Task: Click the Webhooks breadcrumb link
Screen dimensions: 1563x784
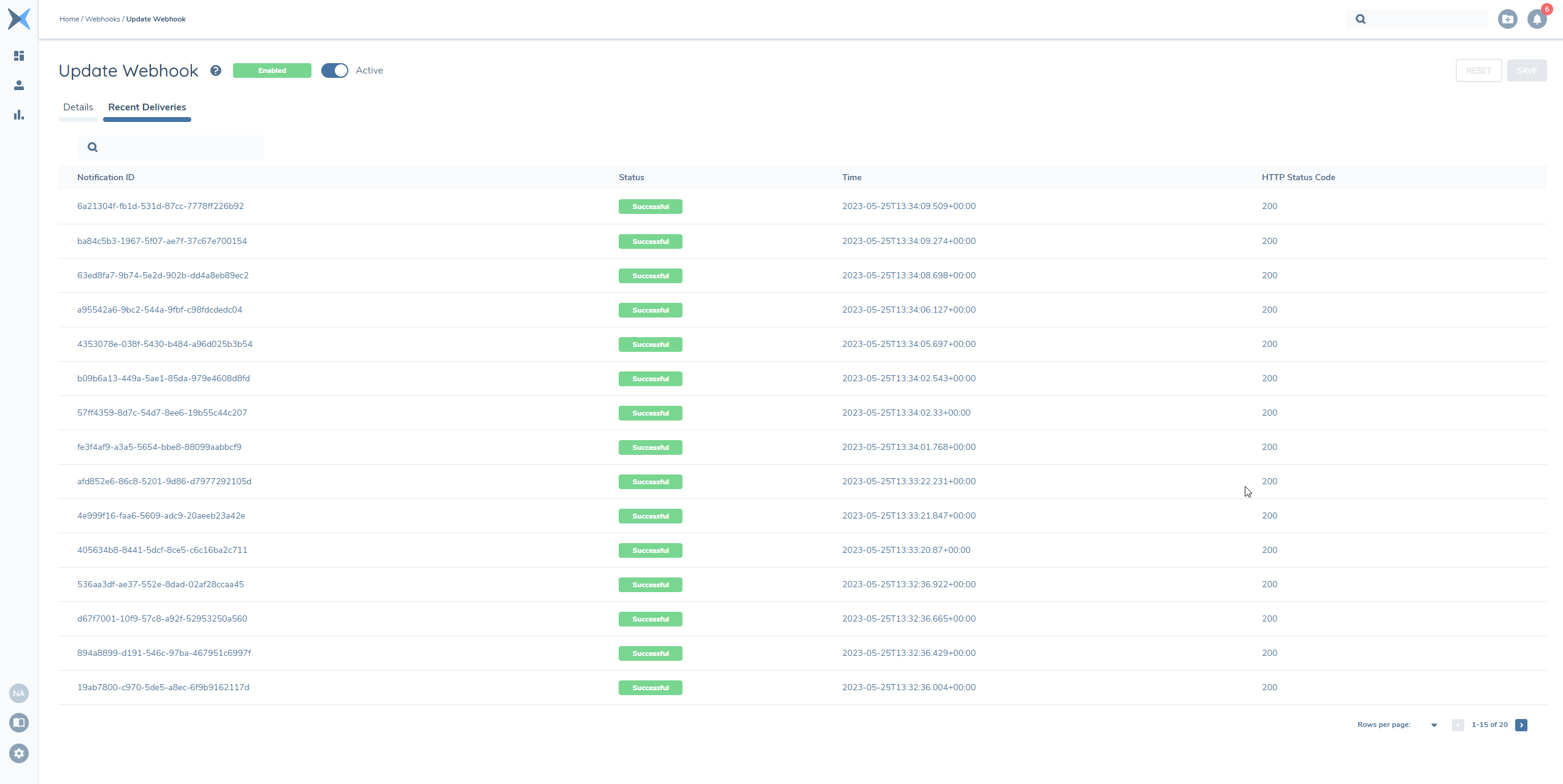Action: point(102,19)
